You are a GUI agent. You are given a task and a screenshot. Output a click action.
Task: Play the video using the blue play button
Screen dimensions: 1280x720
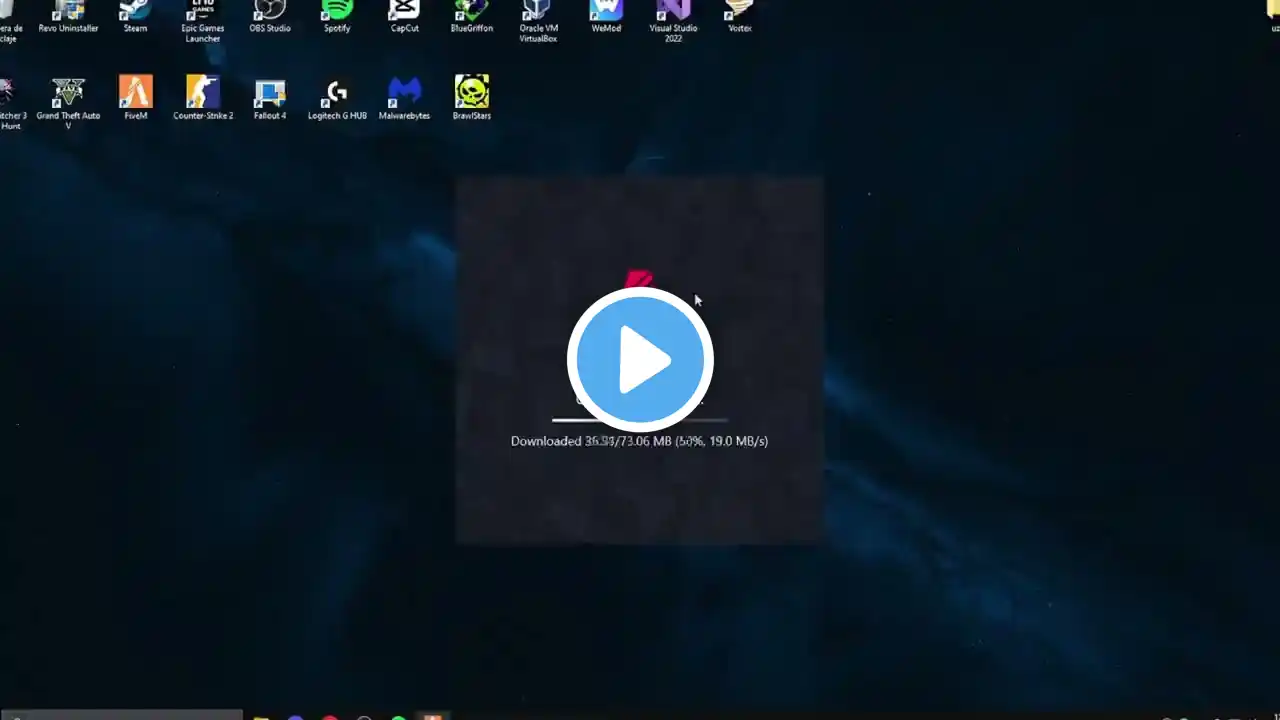tap(640, 360)
